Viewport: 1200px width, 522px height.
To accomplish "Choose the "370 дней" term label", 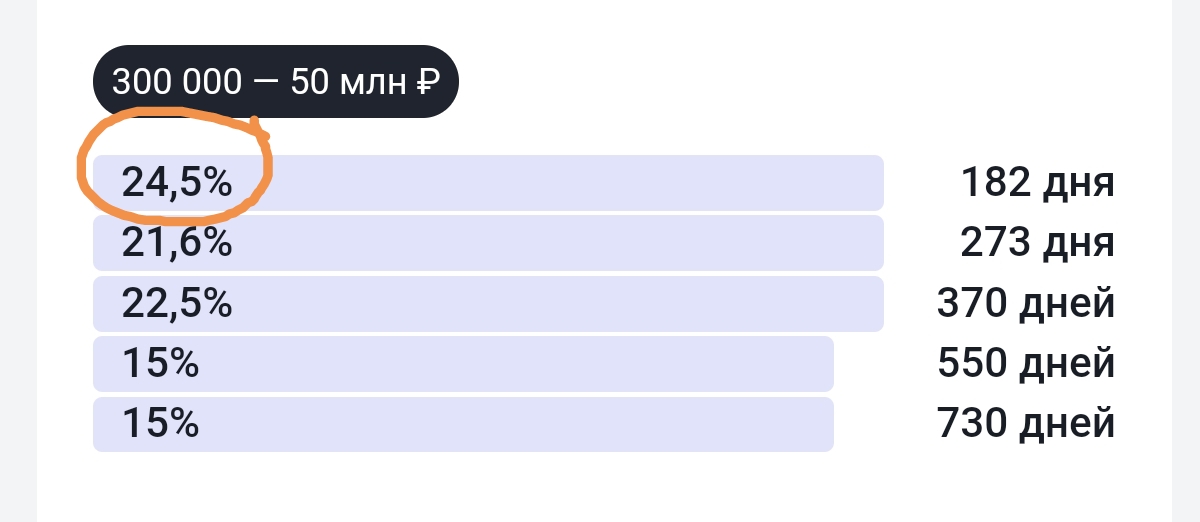I will pyautogui.click(x=1026, y=303).
